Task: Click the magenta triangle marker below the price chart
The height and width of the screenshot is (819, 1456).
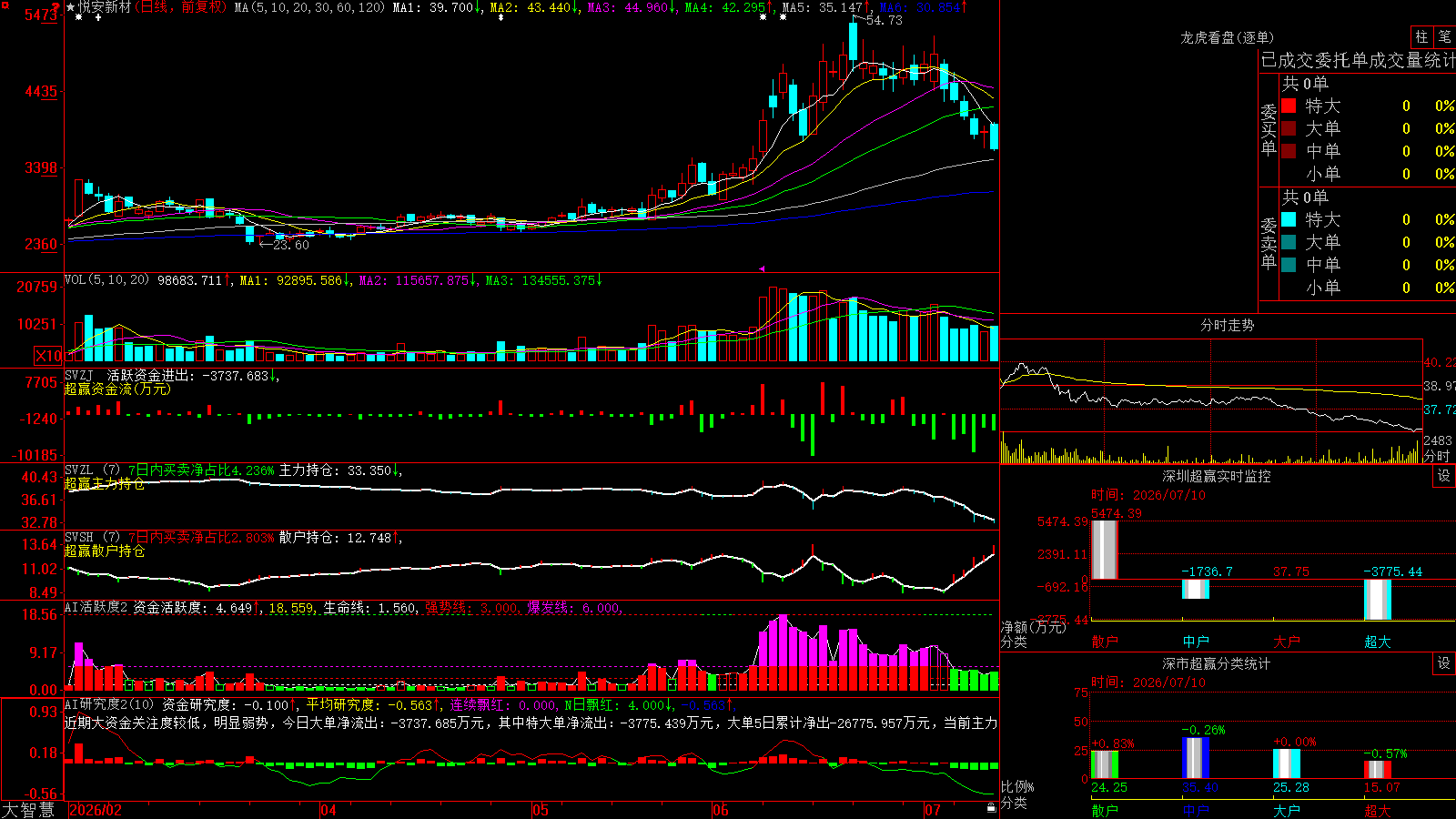Action: [762, 268]
